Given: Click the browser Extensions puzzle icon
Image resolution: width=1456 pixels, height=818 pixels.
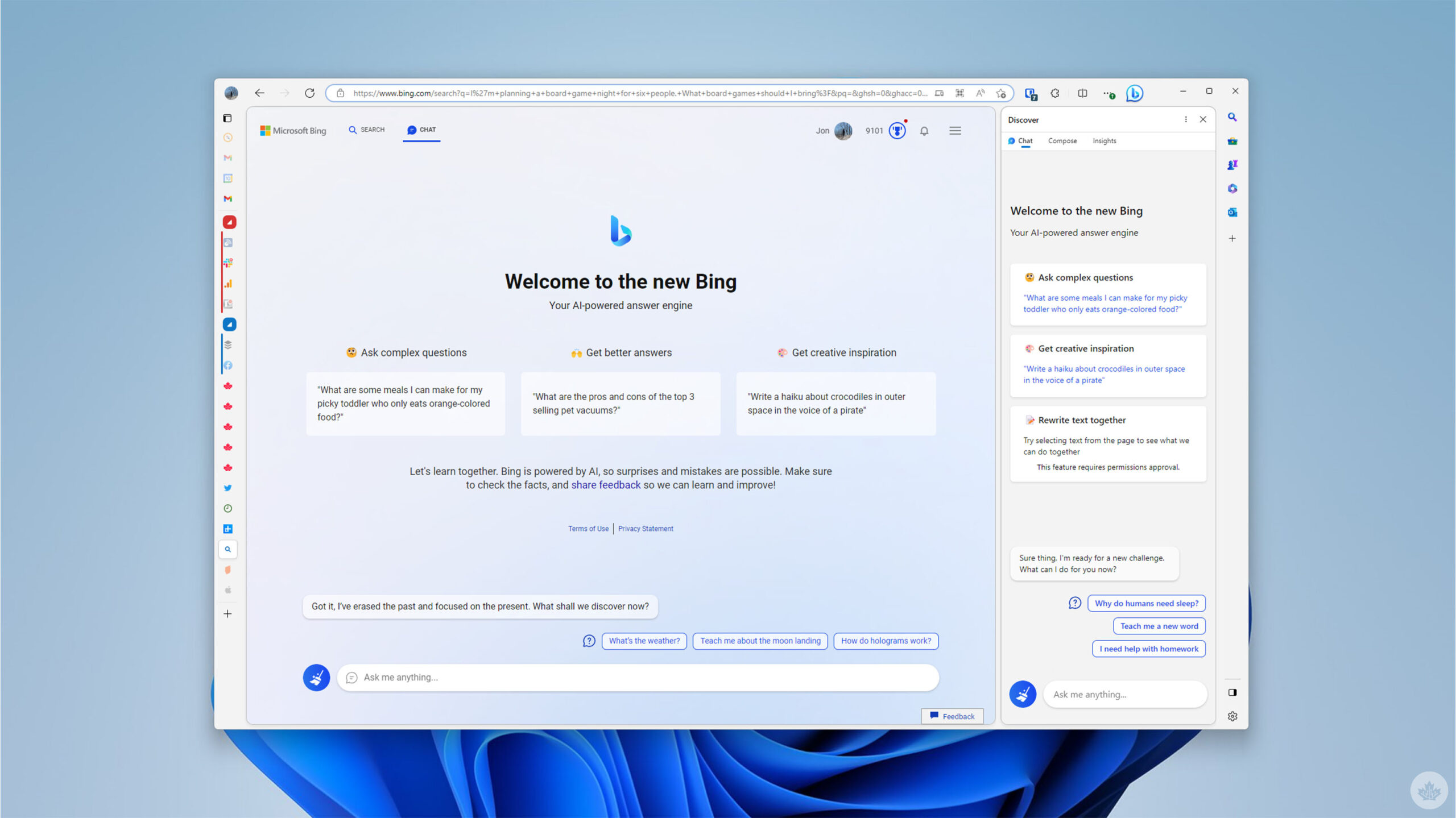Looking at the screenshot, I should pyautogui.click(x=1055, y=93).
